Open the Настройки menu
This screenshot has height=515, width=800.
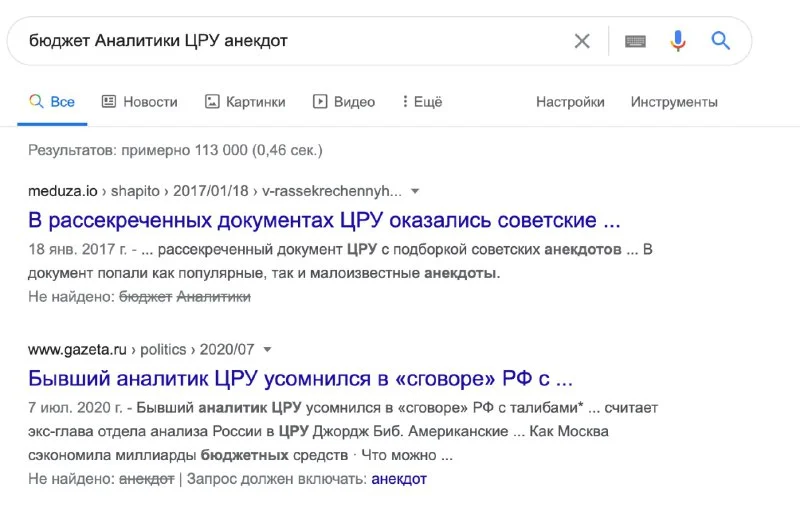pyautogui.click(x=570, y=102)
